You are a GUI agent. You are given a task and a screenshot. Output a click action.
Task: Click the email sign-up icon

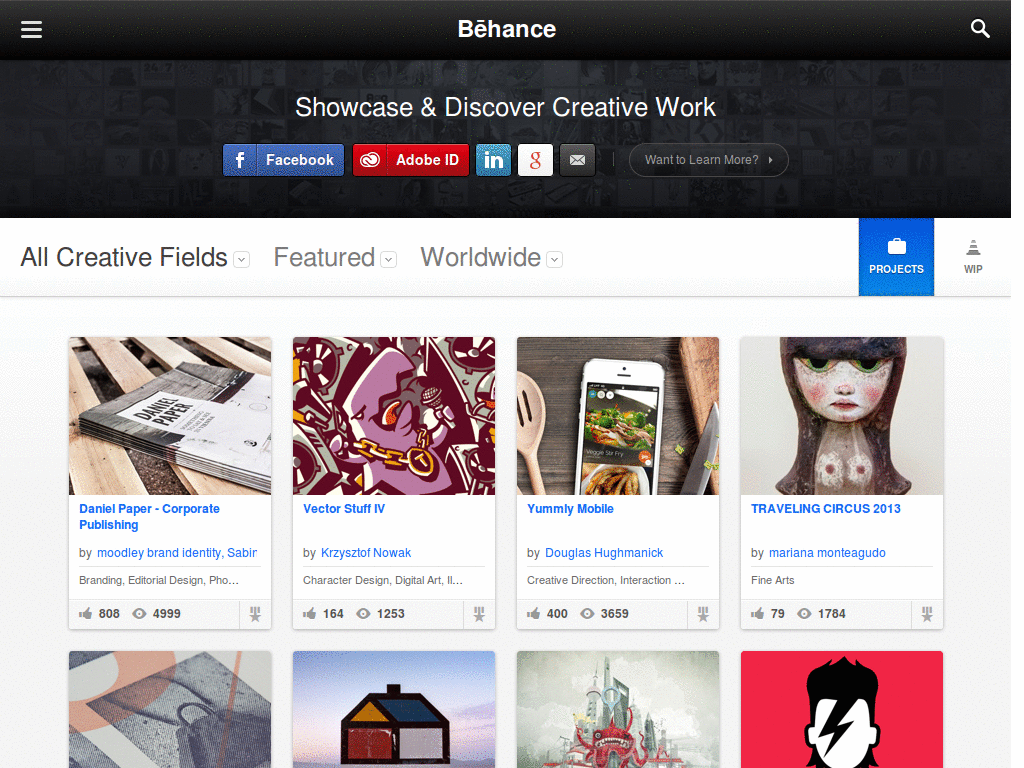click(577, 160)
